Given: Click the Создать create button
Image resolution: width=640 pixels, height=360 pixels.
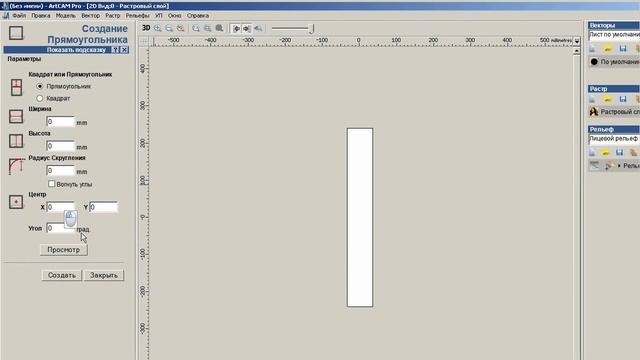Looking at the screenshot, I should click(62, 276).
